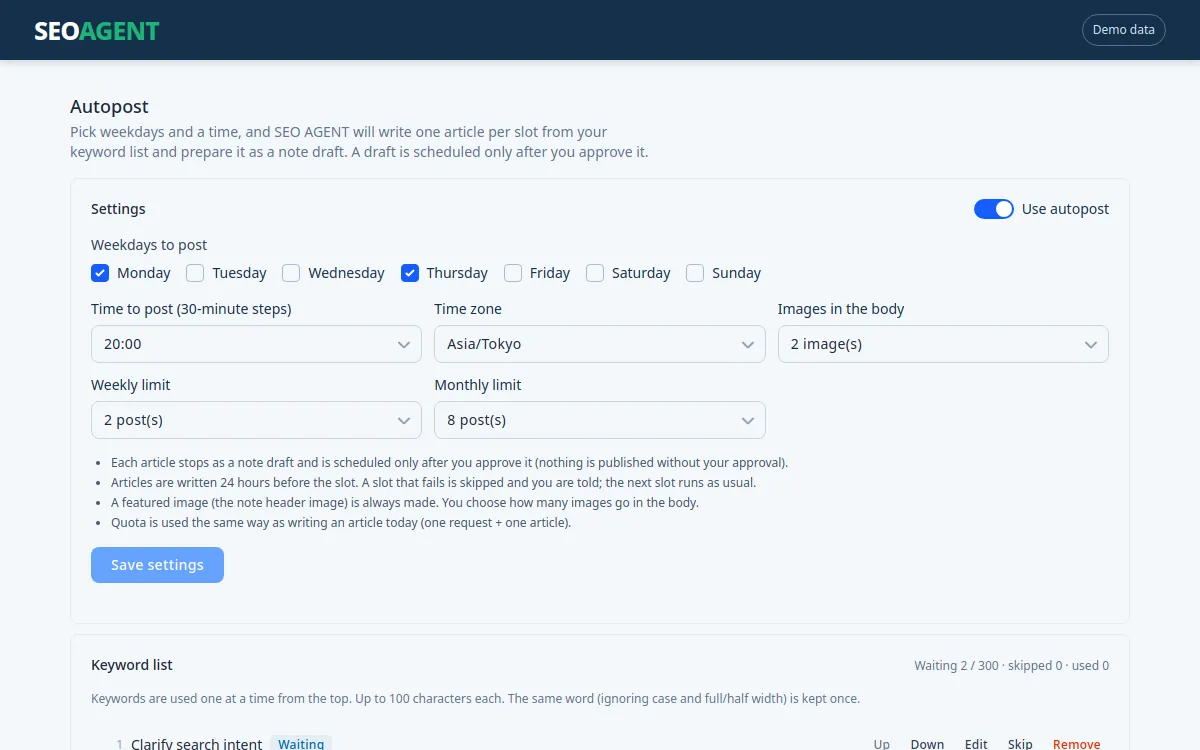Edit the 'Clarify search intent' keyword
The width and height of the screenshot is (1200, 750).
click(x=976, y=744)
